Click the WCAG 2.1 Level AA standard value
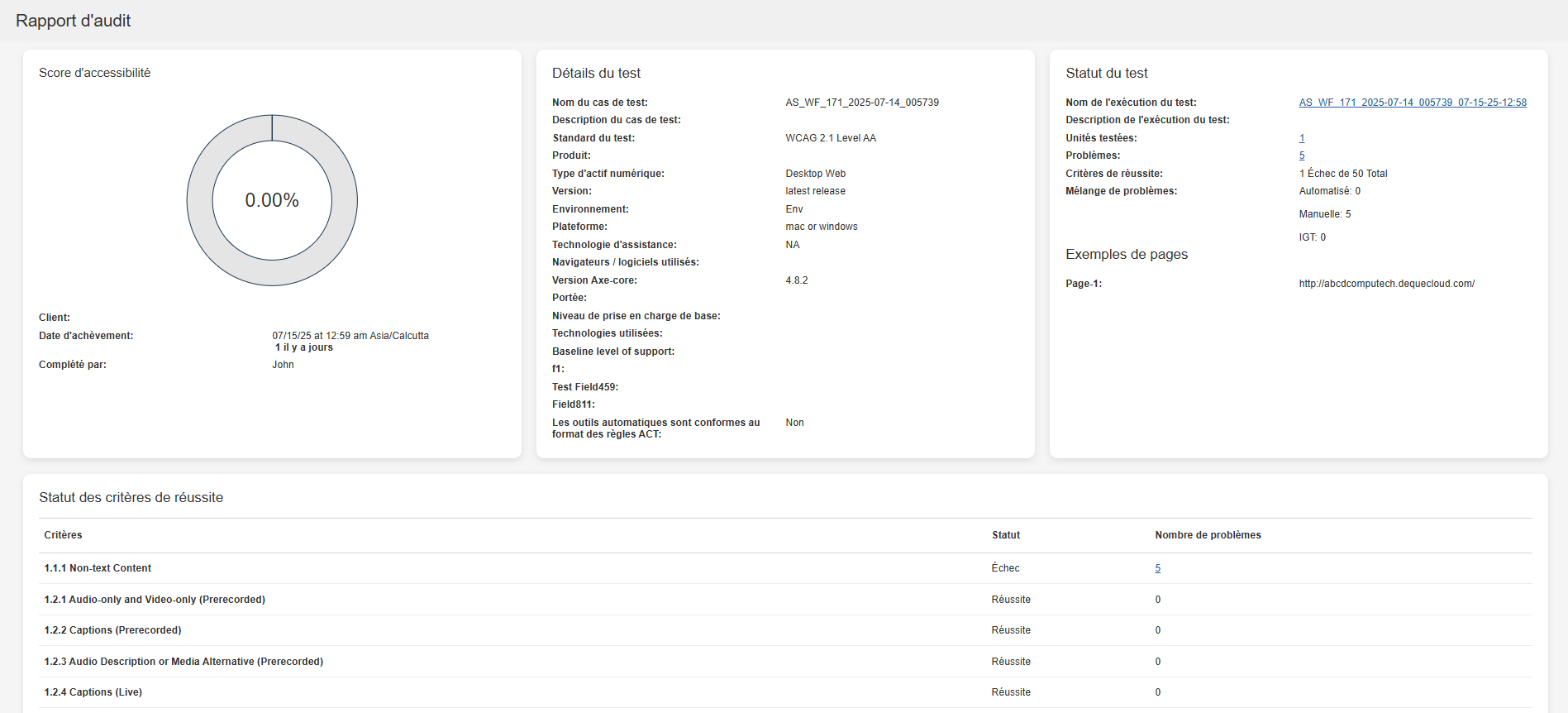The width and height of the screenshot is (1568, 713). pos(830,138)
